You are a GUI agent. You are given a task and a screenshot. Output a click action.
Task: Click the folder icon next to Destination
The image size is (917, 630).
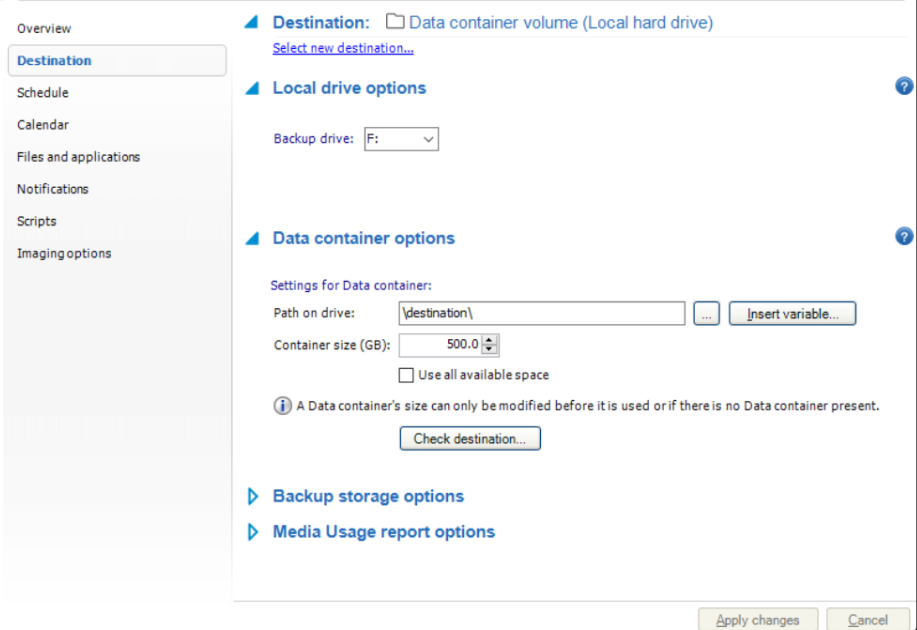(394, 22)
